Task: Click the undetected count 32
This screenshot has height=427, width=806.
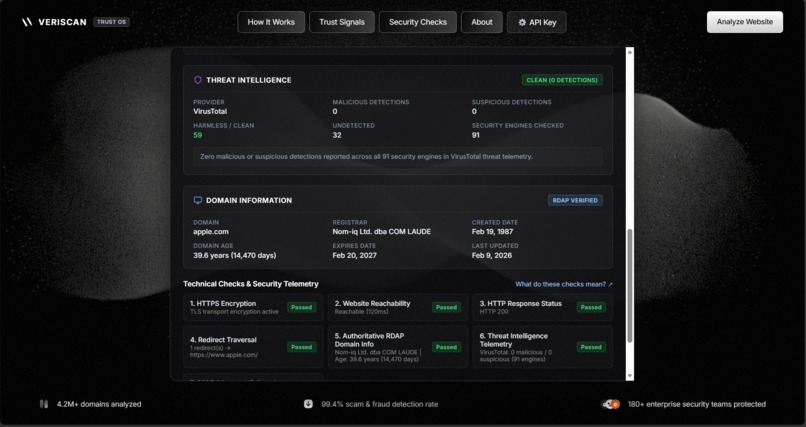Action: (337, 135)
